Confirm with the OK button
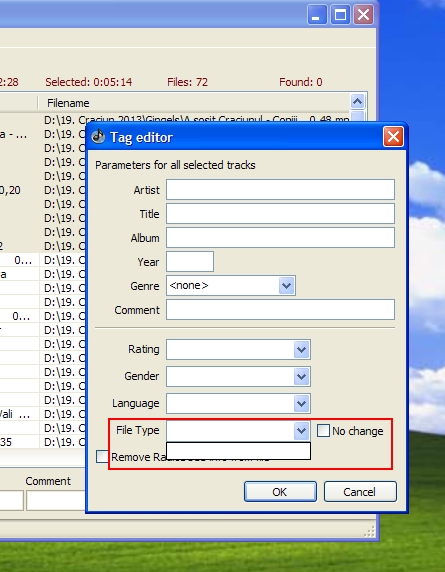The height and width of the screenshot is (572, 445). [280, 492]
